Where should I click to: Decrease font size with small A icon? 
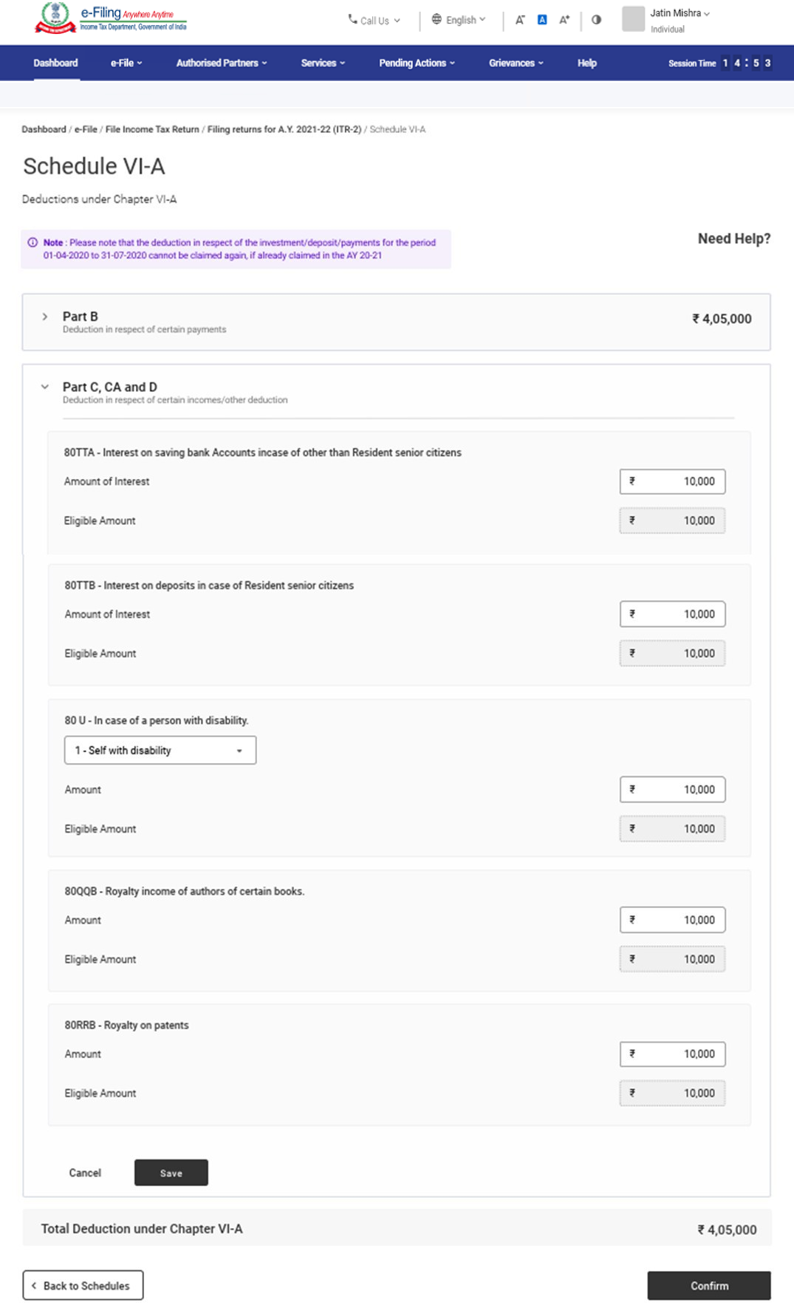pyautogui.click(x=520, y=20)
